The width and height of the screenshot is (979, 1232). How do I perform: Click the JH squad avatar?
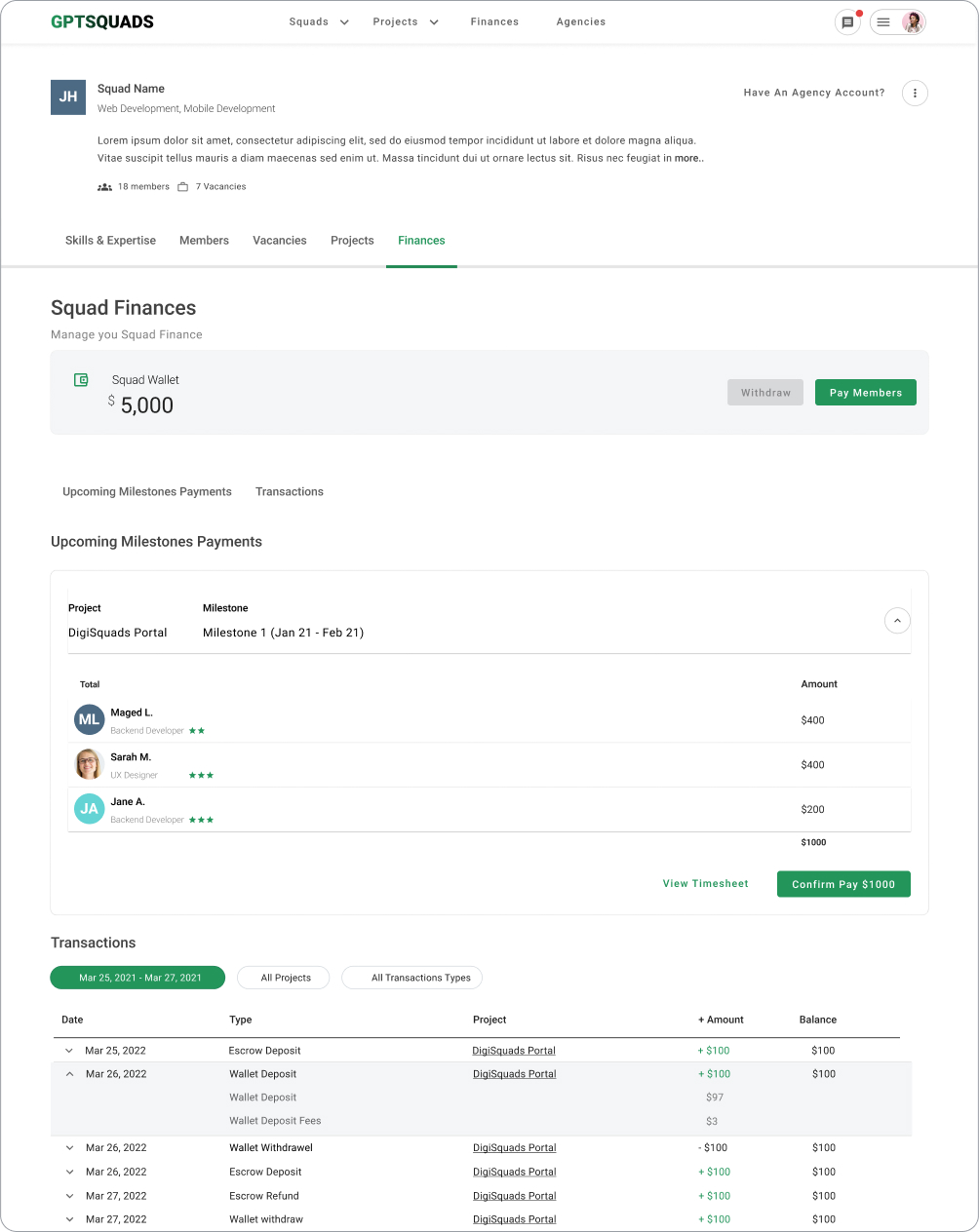coord(67,97)
